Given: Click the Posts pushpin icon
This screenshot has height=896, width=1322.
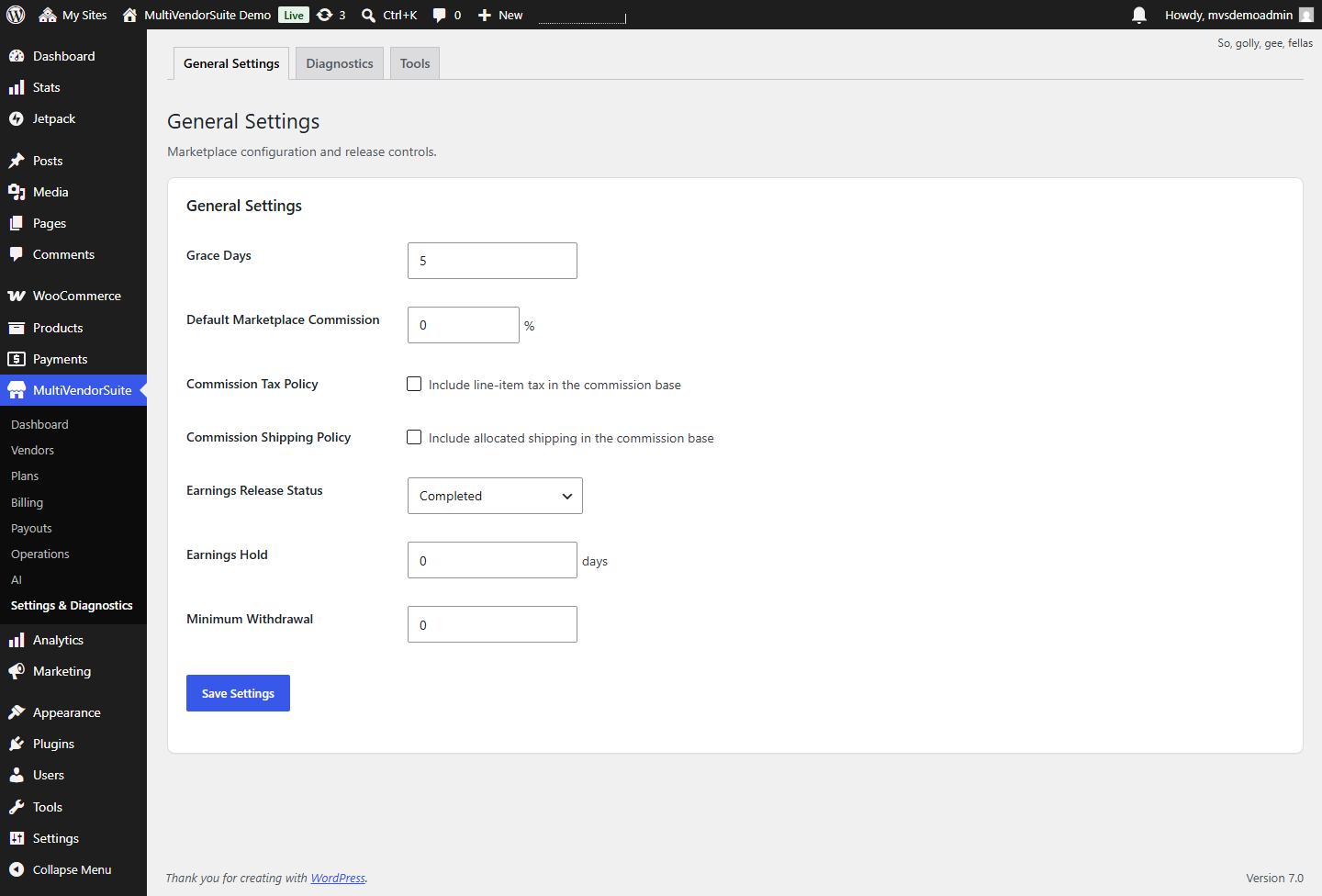Looking at the screenshot, I should coord(17,161).
